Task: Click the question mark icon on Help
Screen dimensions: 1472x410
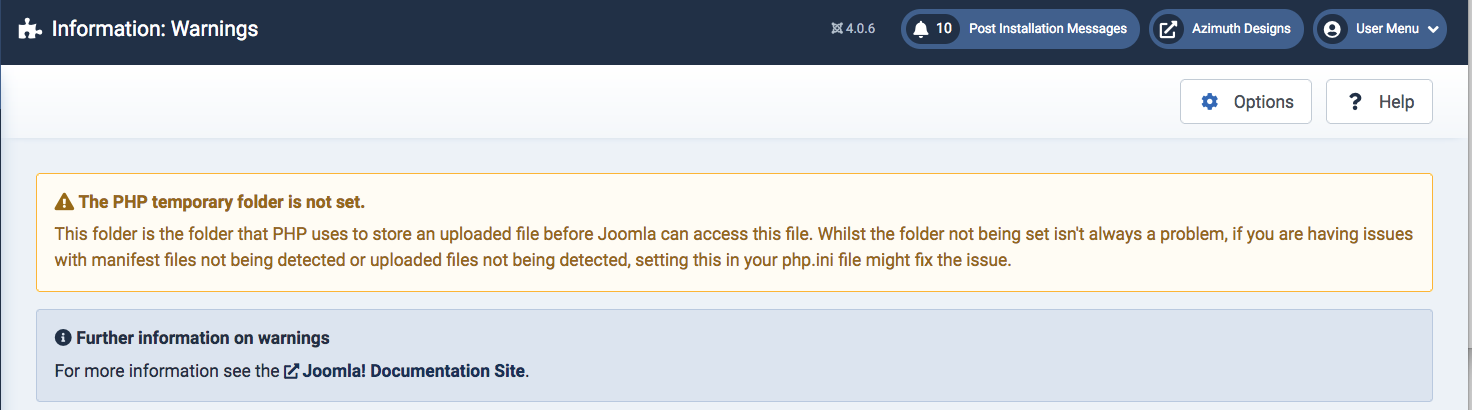Action: [1356, 102]
